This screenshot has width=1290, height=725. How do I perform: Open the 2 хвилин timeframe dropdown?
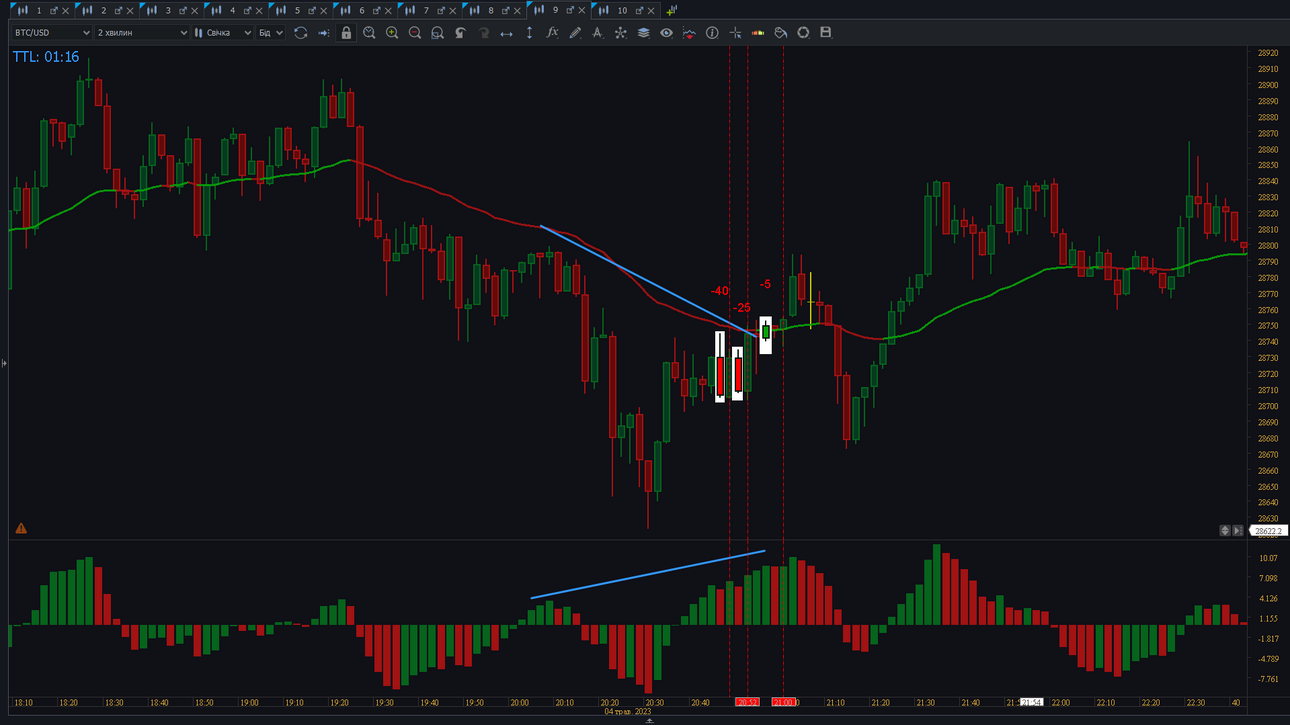point(142,33)
